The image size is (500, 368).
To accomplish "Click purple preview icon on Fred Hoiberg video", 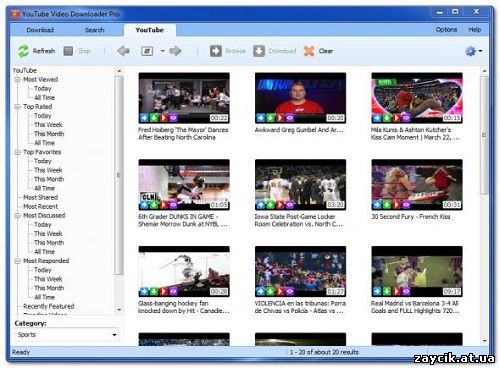I will pos(173,118).
